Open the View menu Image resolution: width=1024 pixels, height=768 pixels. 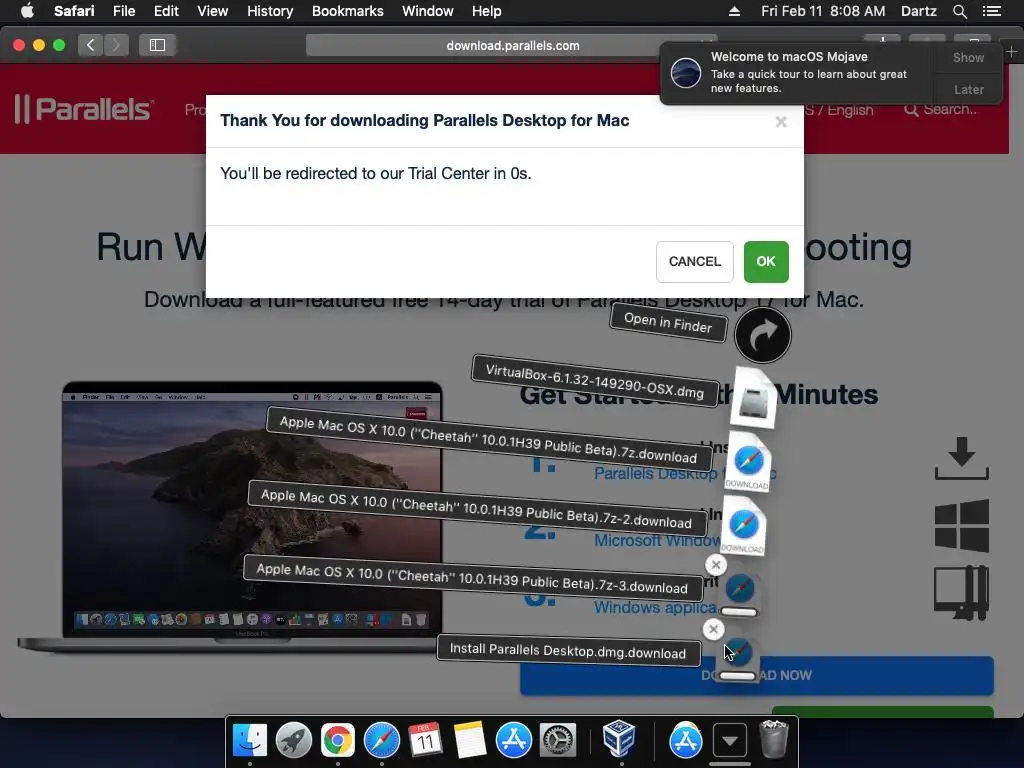tap(213, 11)
